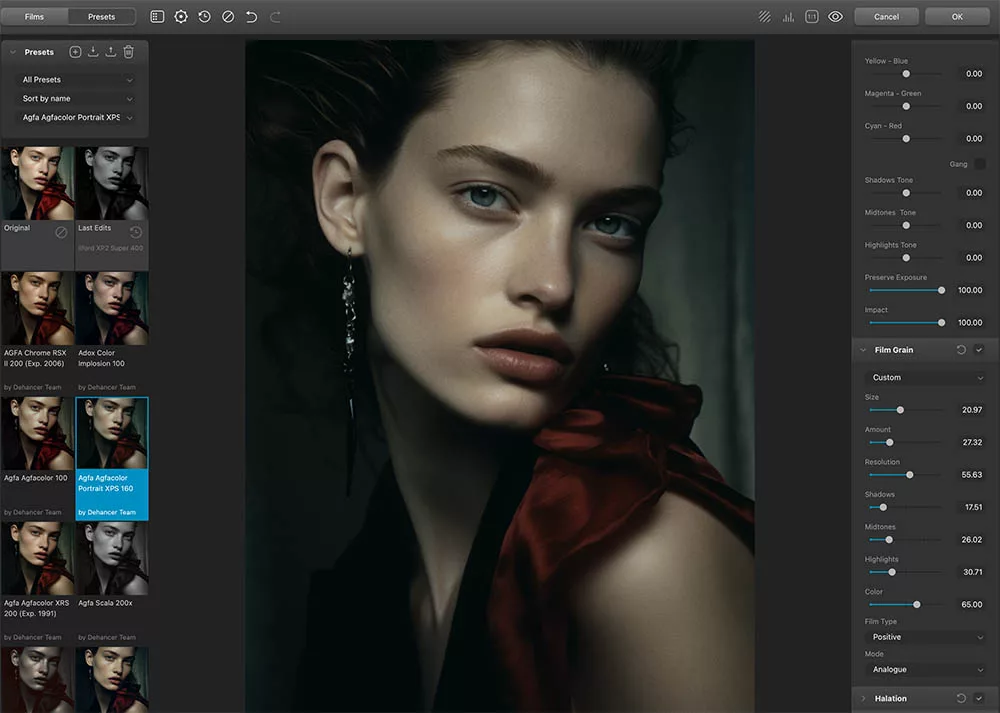The height and width of the screenshot is (713, 1000).
Task: Click the history/reset icon in the top toolbar
Action: pos(204,16)
